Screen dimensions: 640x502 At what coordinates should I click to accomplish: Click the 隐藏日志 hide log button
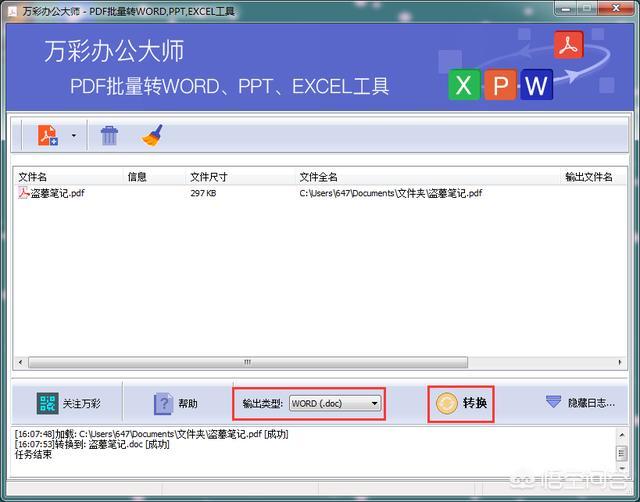(580, 402)
